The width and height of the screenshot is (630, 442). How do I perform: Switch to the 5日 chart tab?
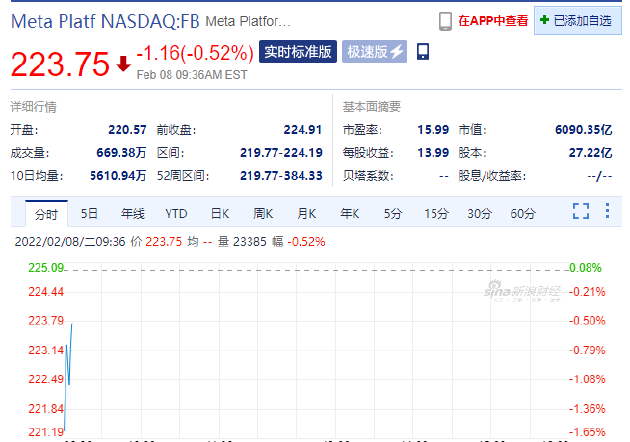tap(89, 213)
